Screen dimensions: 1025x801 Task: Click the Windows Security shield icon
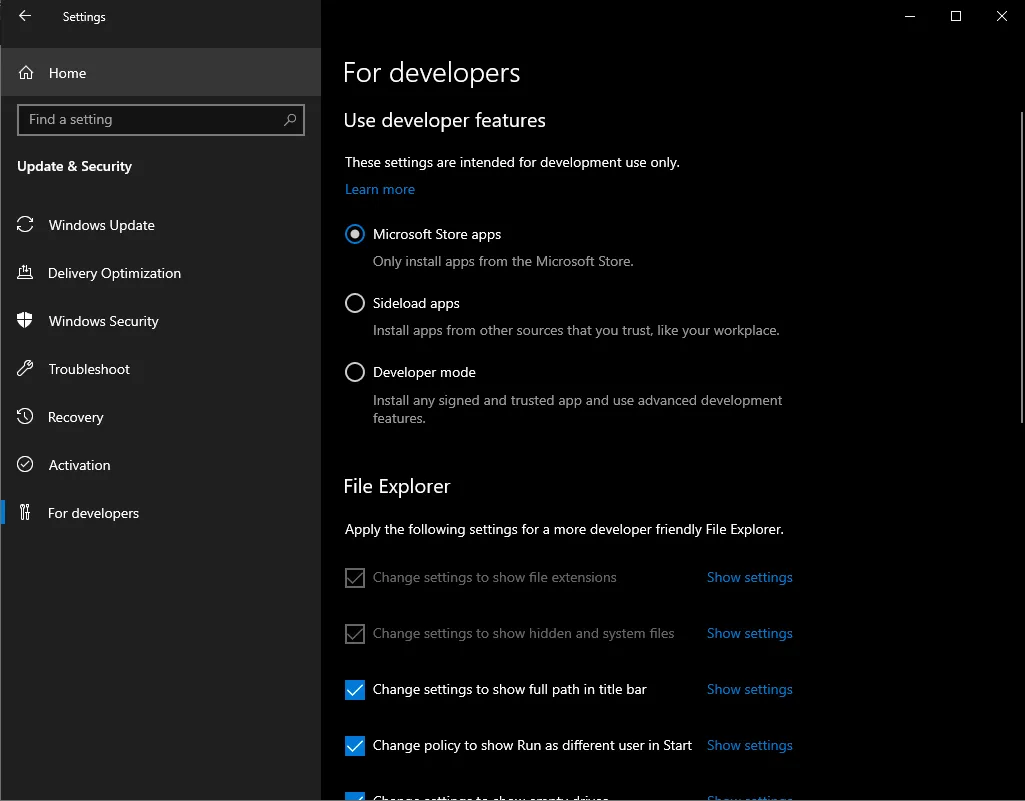25,320
